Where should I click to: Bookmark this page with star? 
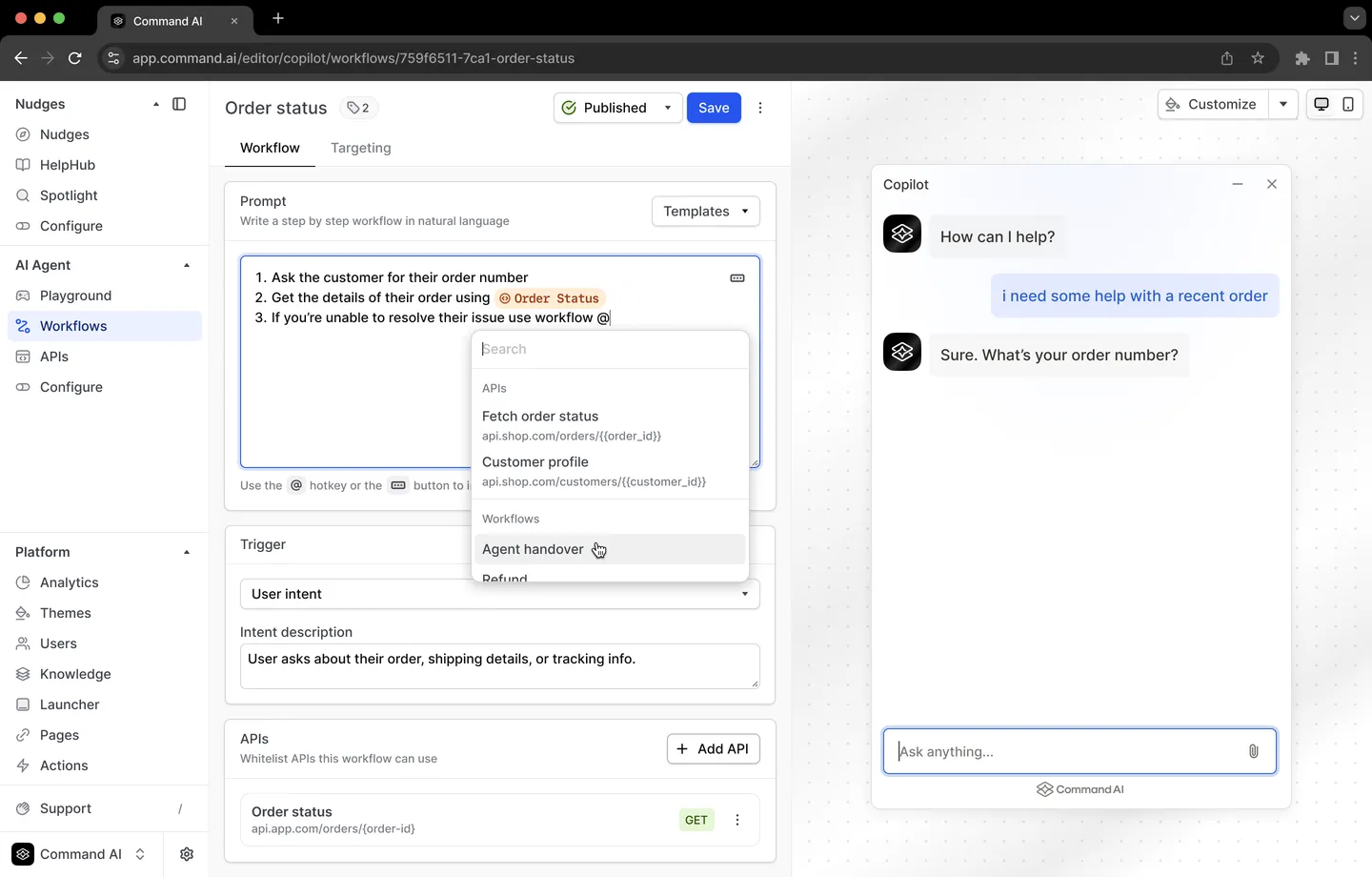click(x=1258, y=58)
